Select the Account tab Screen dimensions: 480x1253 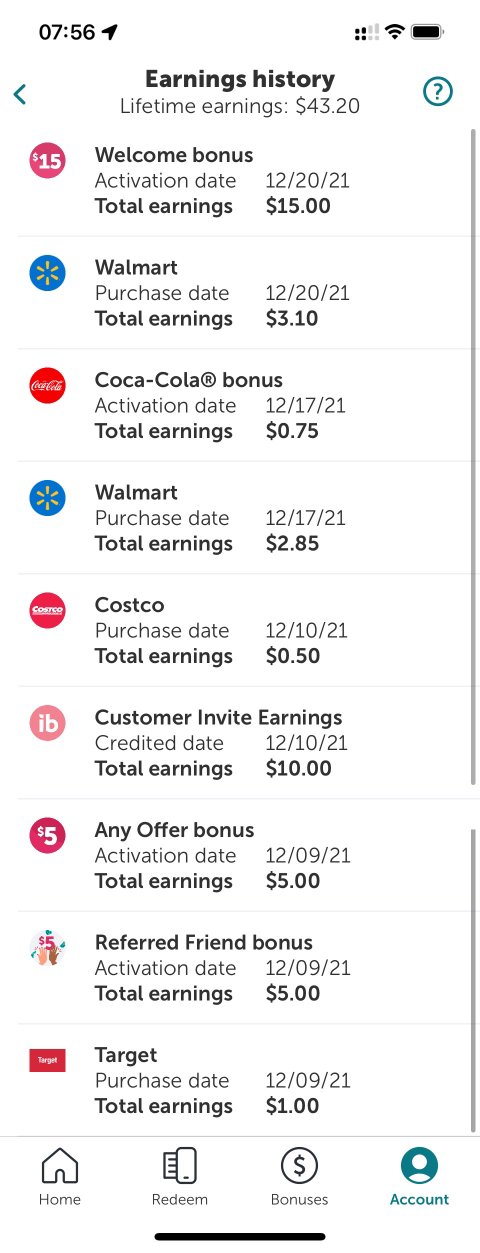419,1177
